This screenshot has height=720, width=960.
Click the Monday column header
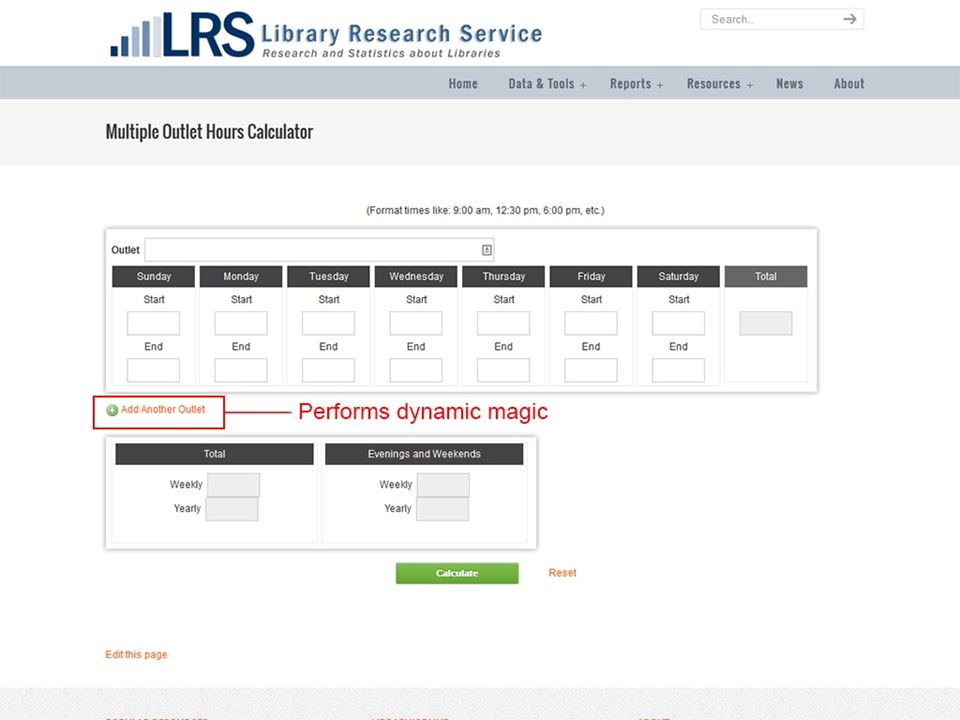[241, 276]
